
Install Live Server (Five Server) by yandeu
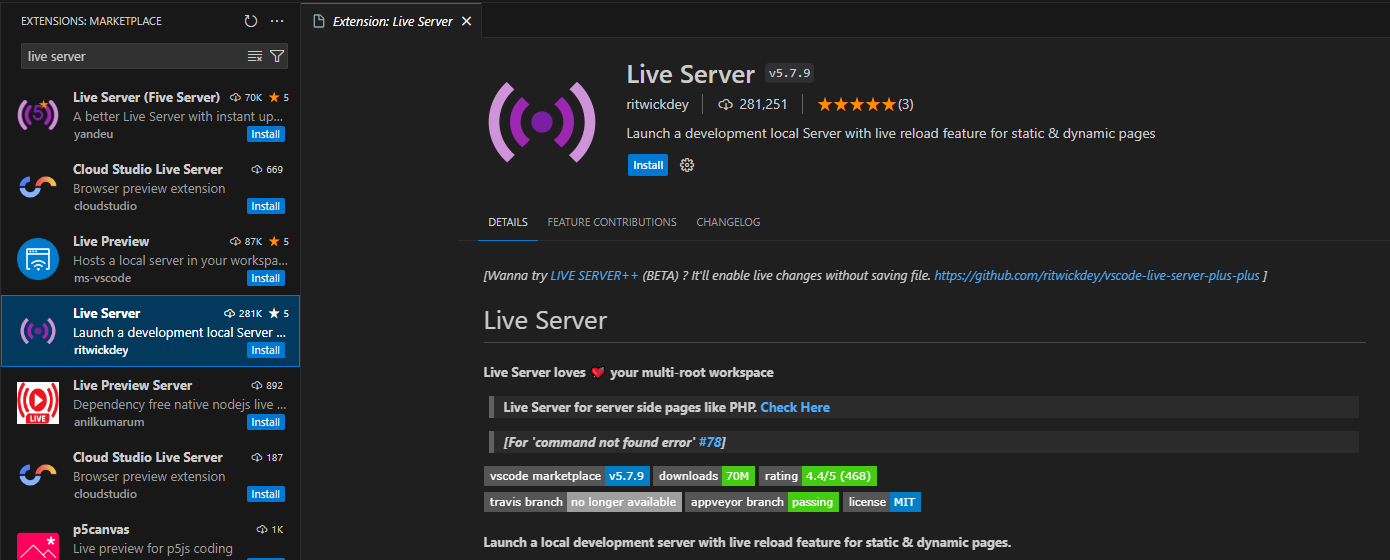coord(266,134)
